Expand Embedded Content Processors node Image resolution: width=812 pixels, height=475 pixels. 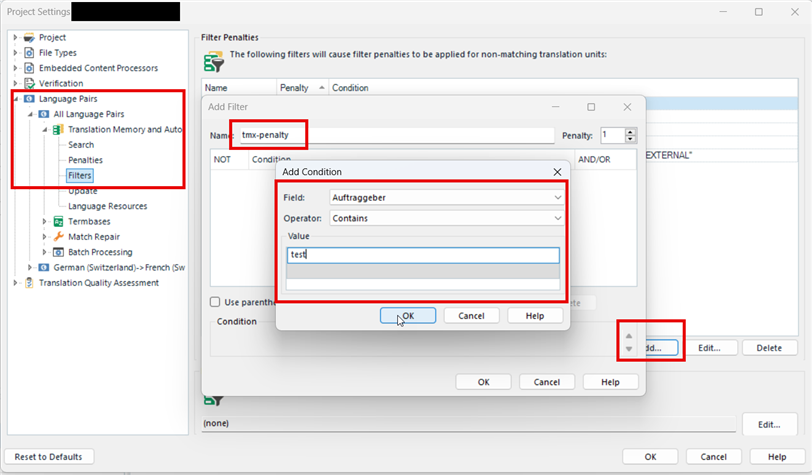pos(15,68)
